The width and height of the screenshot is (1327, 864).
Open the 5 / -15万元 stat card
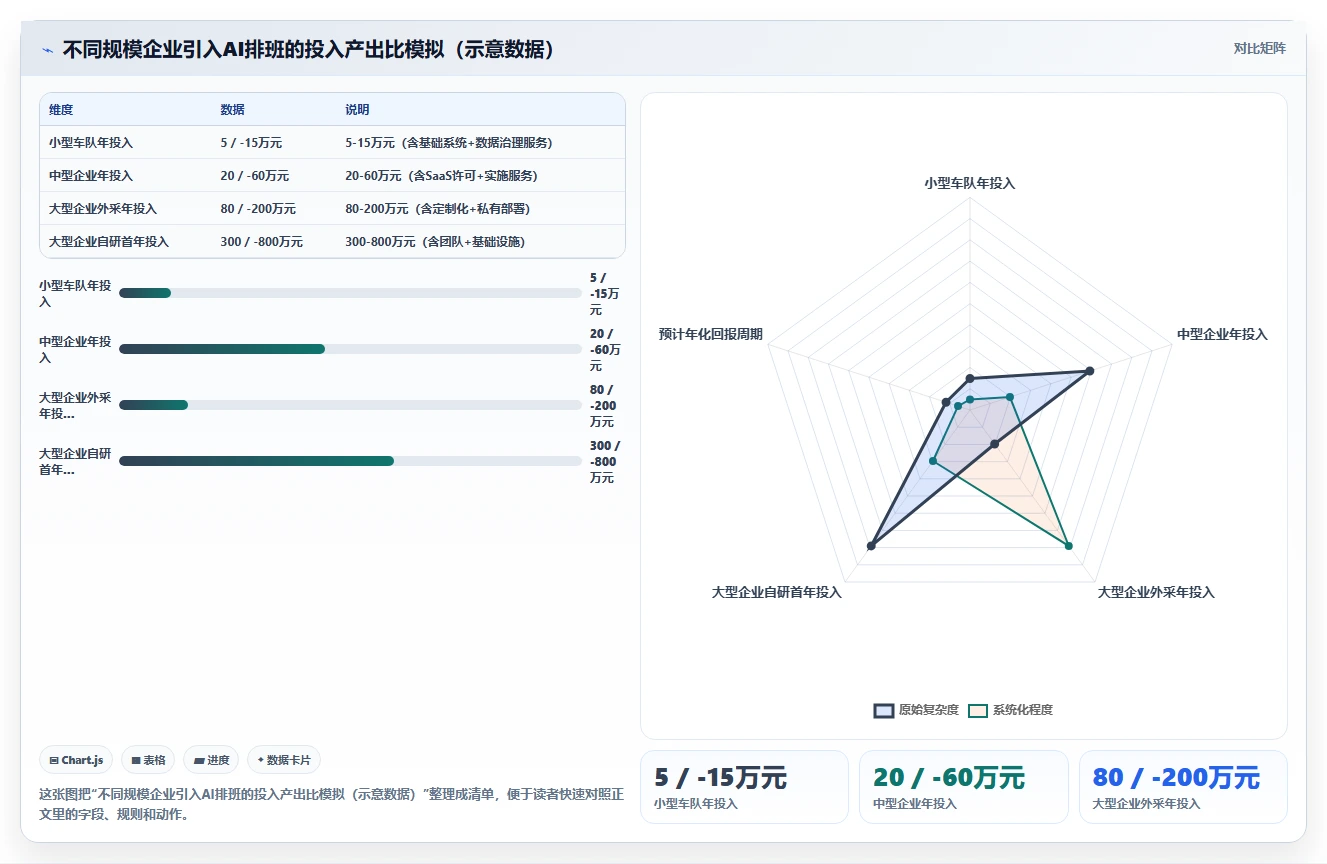pos(744,787)
